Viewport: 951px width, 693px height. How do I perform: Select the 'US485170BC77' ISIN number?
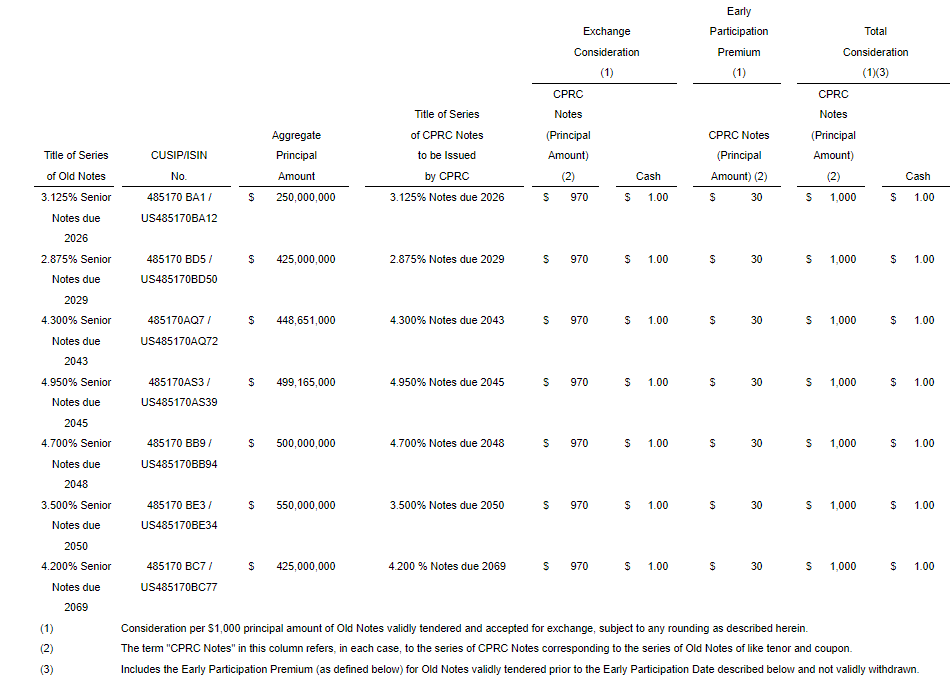pos(179,588)
